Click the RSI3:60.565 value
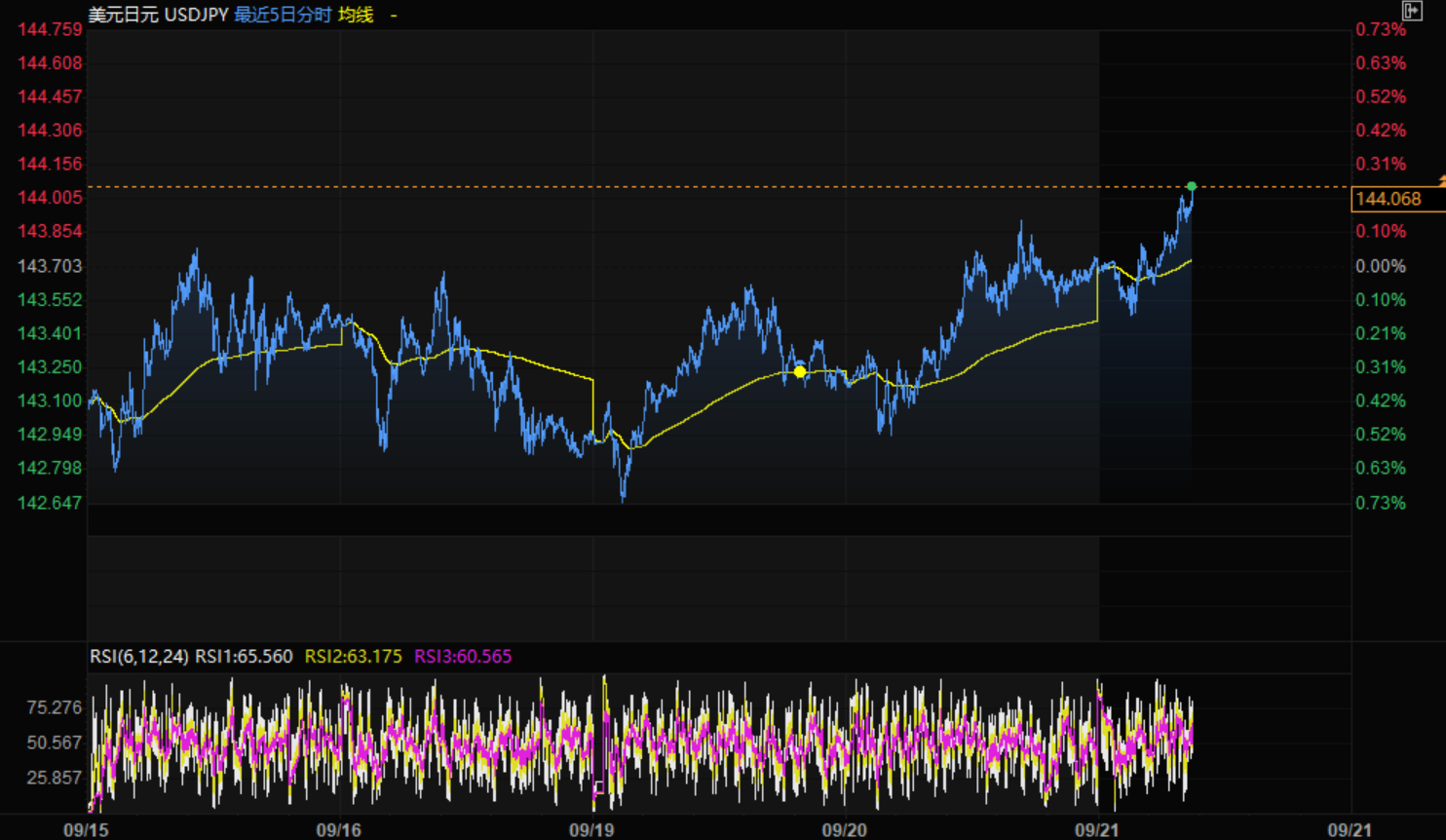1446x840 pixels. pyautogui.click(x=463, y=656)
